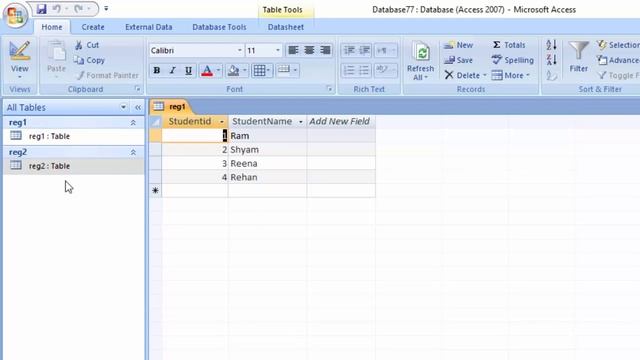The height and width of the screenshot is (360, 640).
Task: Run Spelling check
Action: coord(513,60)
